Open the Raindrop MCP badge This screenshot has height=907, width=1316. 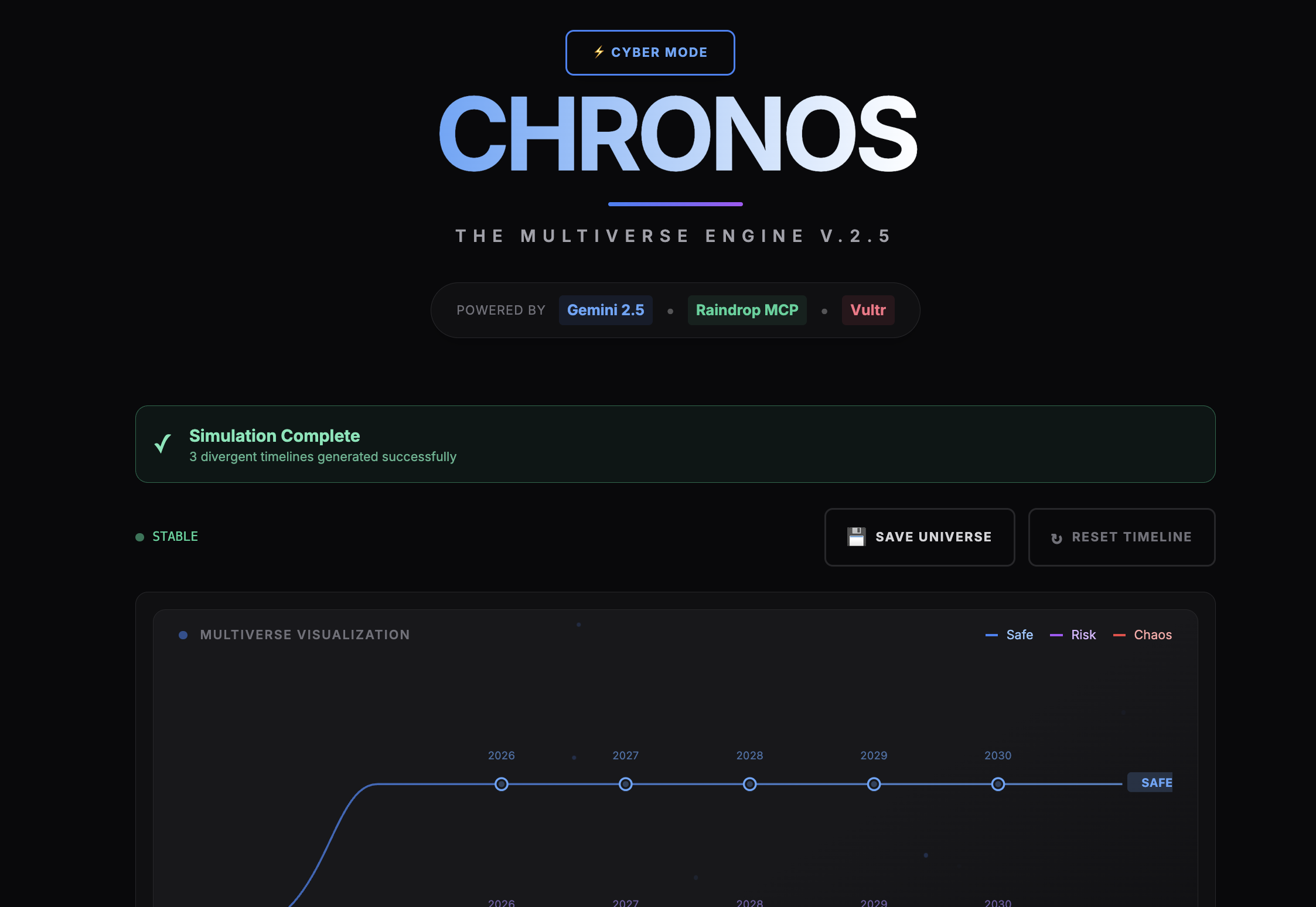coord(746,310)
